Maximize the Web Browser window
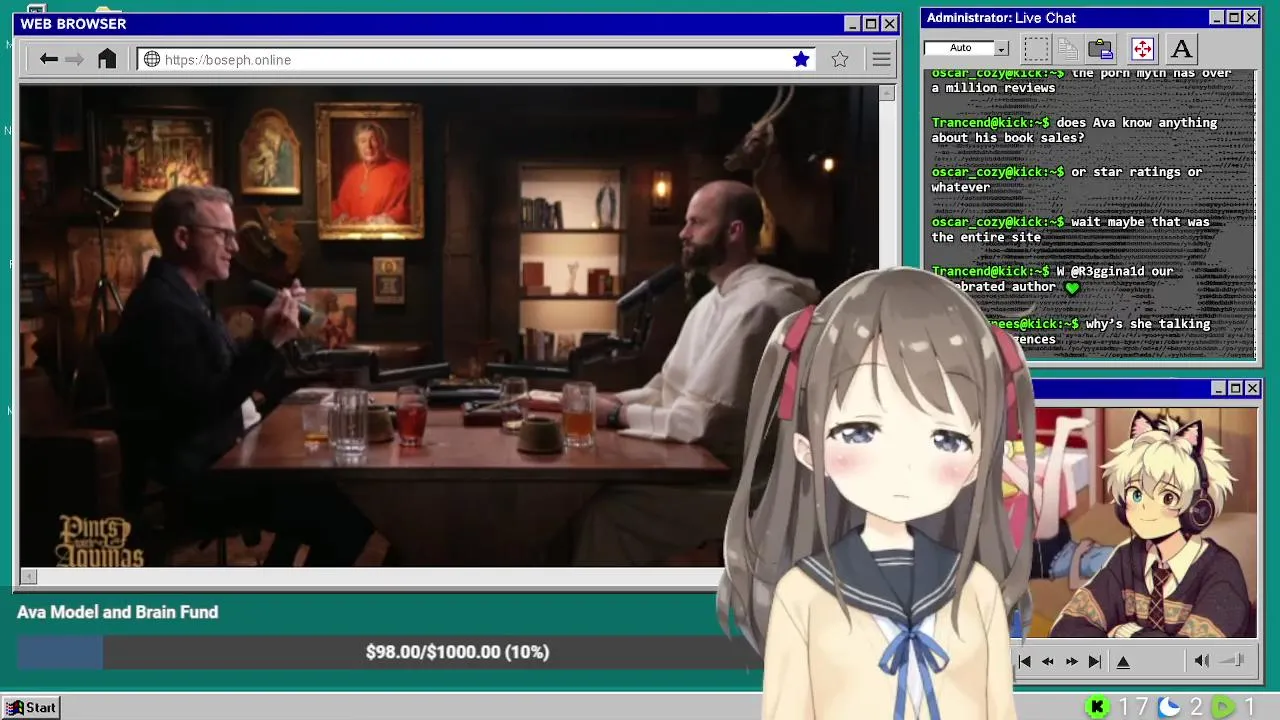The image size is (1280, 720). pyautogui.click(x=870, y=24)
